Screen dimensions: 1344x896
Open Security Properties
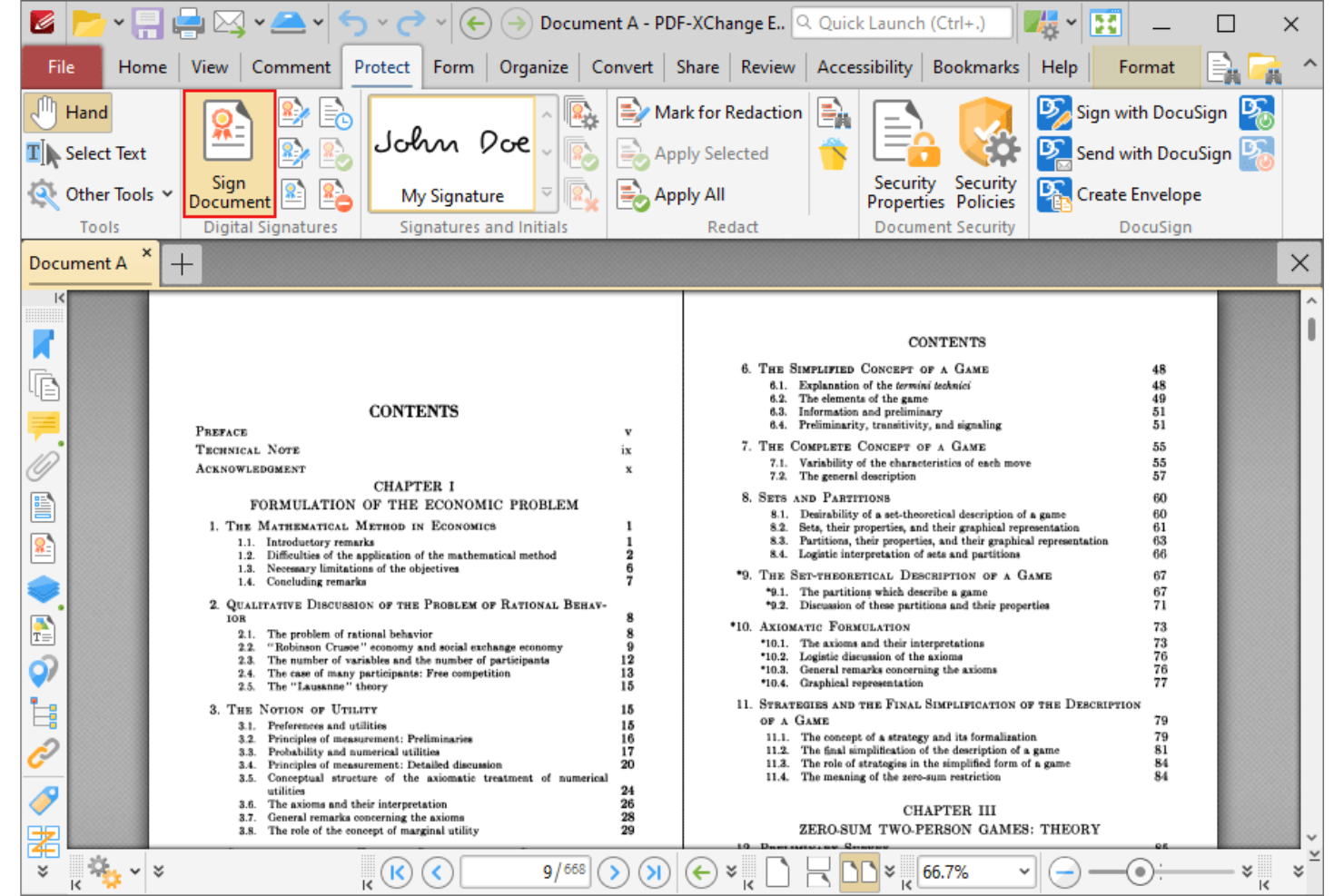click(x=904, y=154)
